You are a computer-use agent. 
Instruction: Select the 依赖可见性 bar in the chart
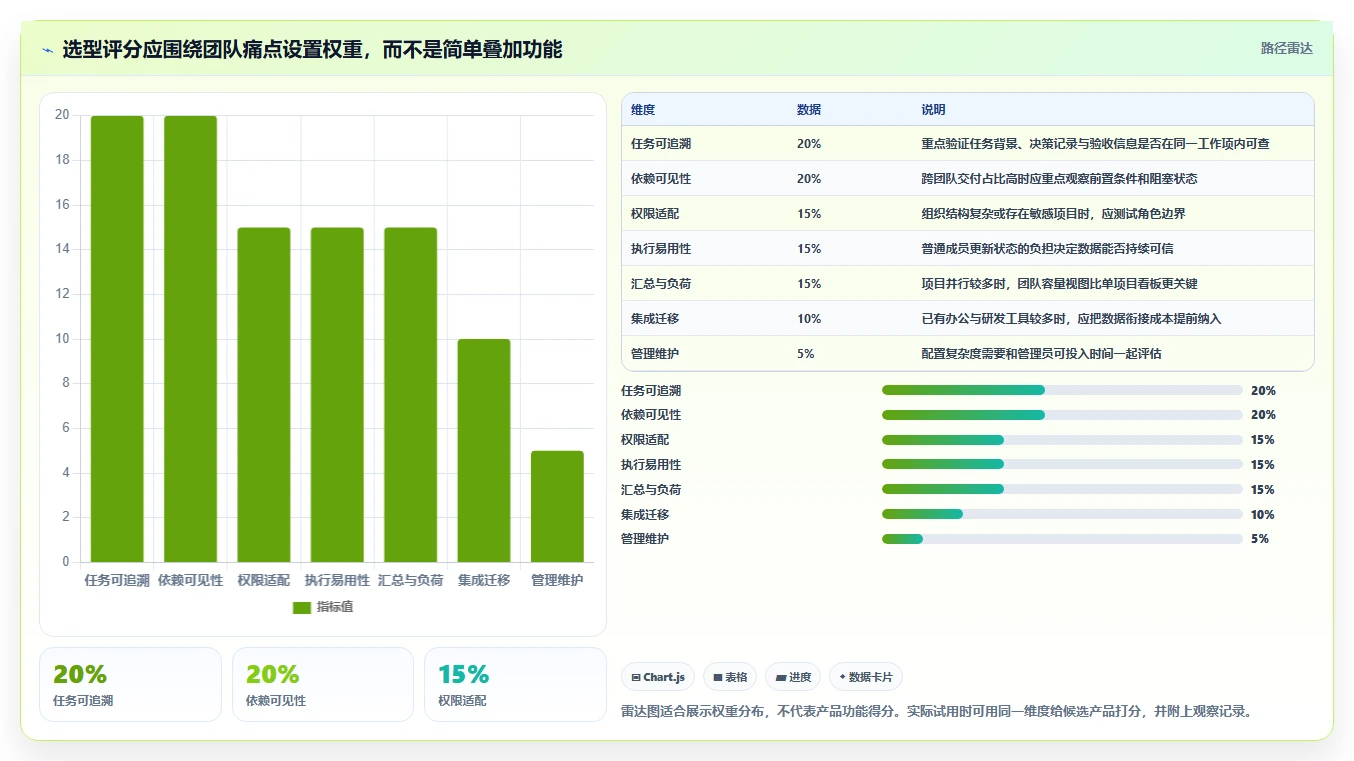(190, 339)
